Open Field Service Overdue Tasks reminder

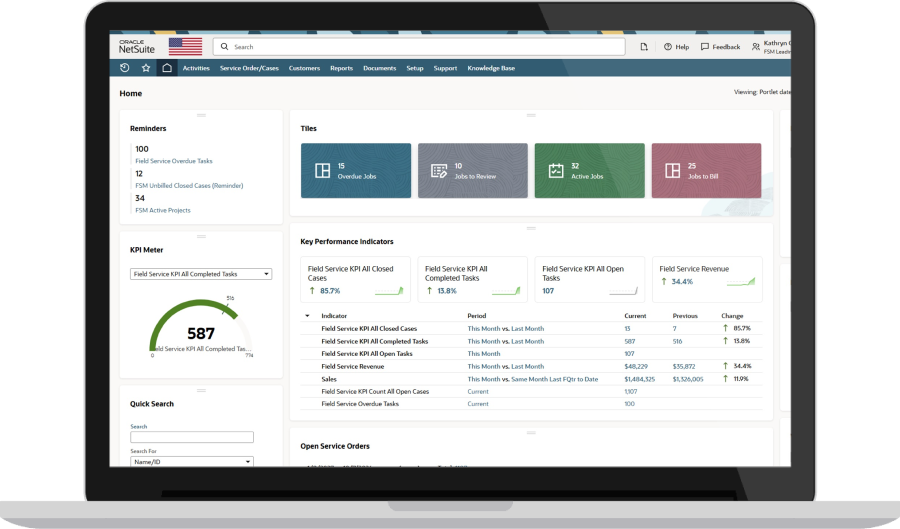[x=174, y=161]
